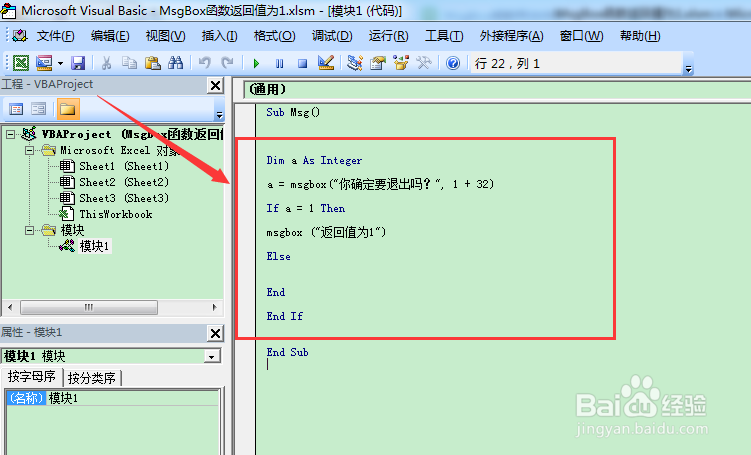Select Sheet1 (Sheet1) in project tree
Screen dimensions: 751x455
tap(124, 166)
